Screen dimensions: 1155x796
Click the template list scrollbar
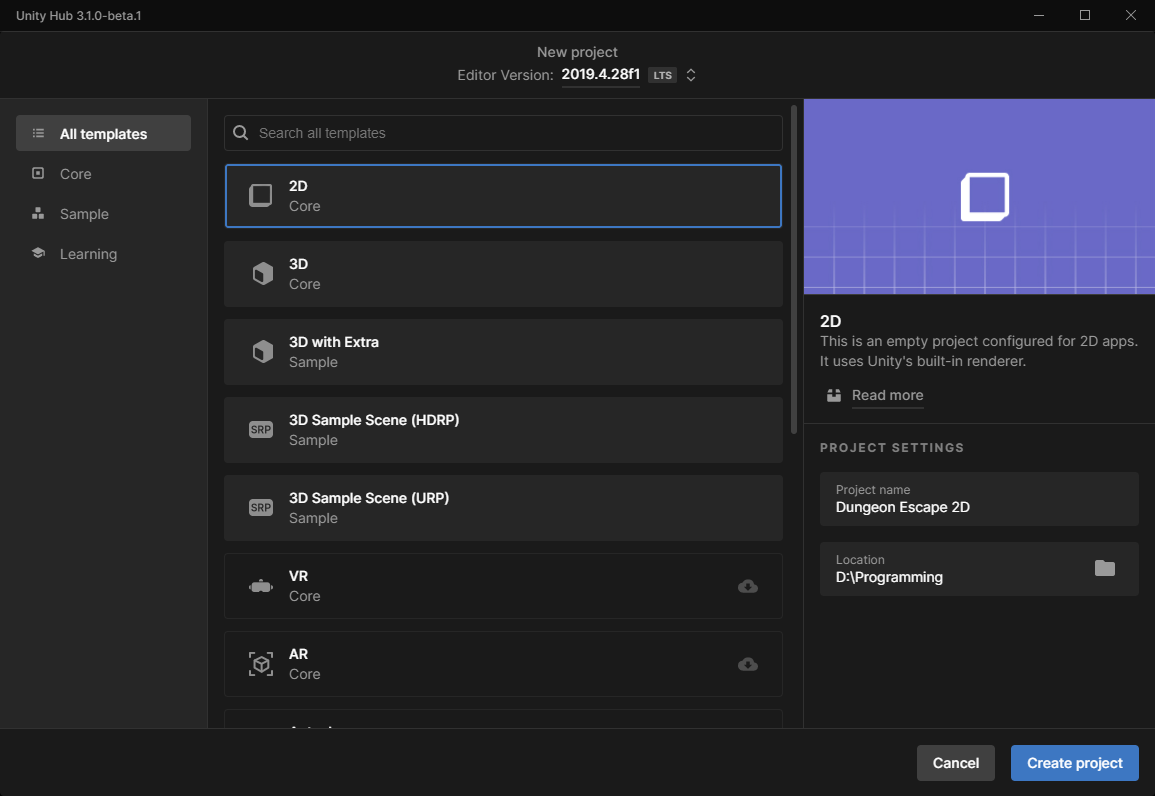794,270
